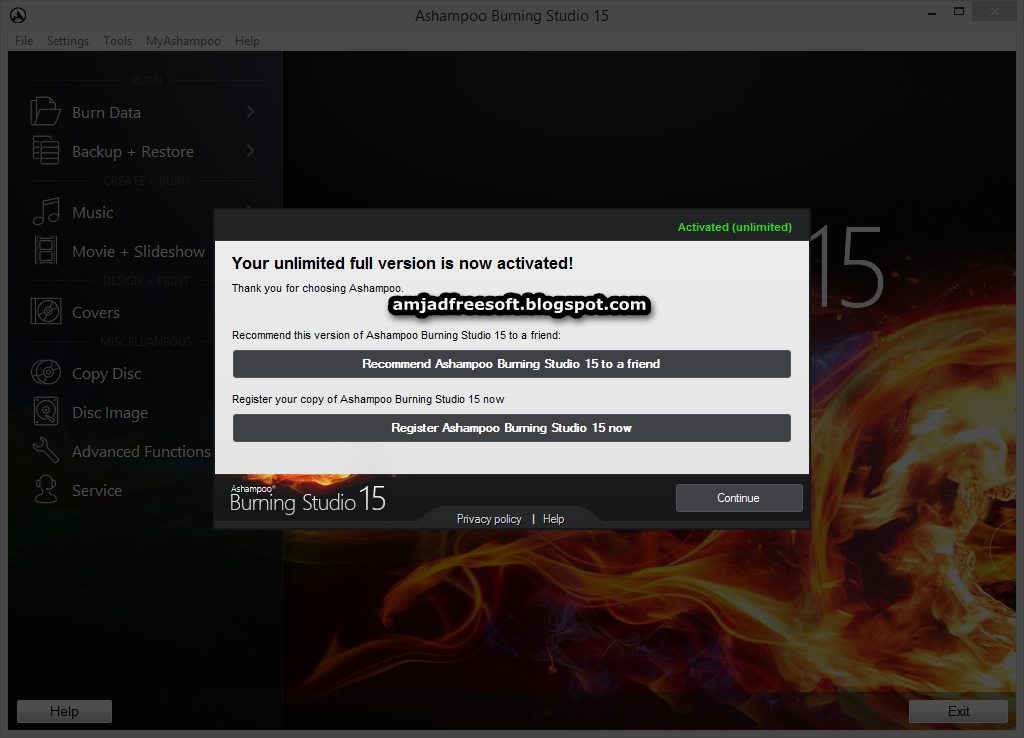
Task: Click the Continue button
Action: [x=739, y=498]
